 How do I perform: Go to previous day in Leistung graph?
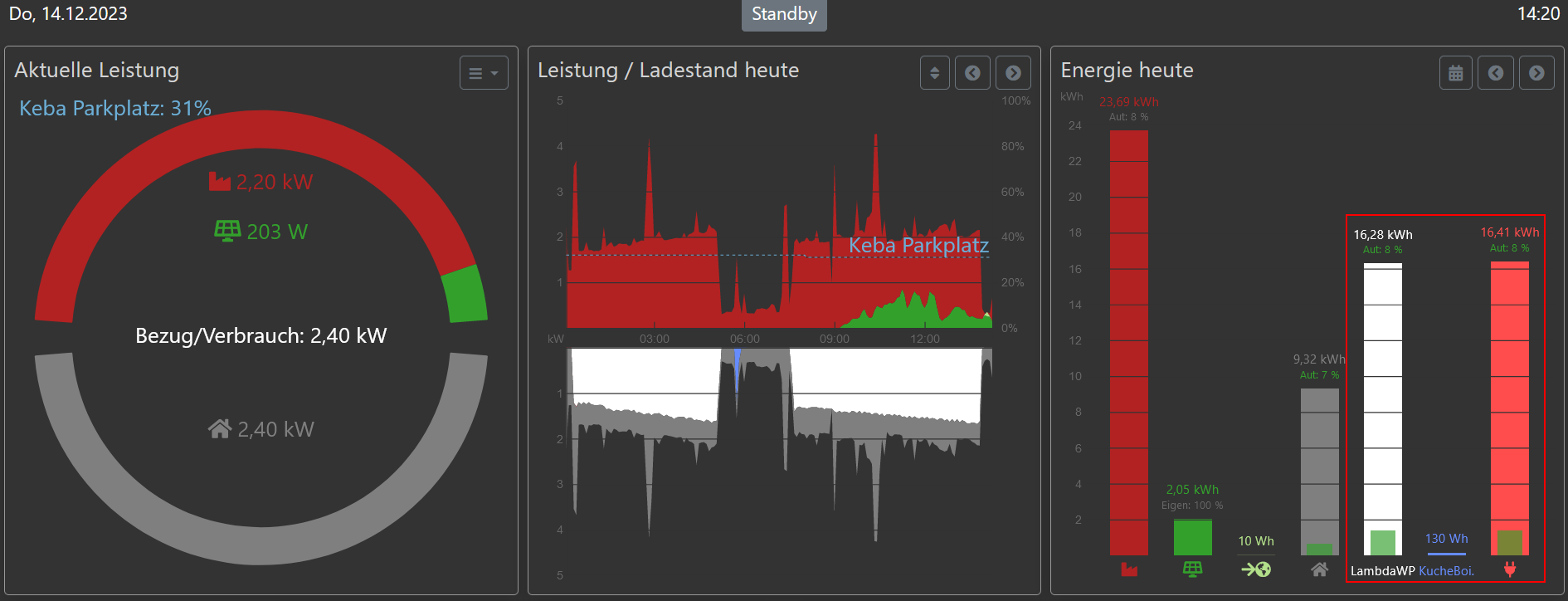click(972, 73)
